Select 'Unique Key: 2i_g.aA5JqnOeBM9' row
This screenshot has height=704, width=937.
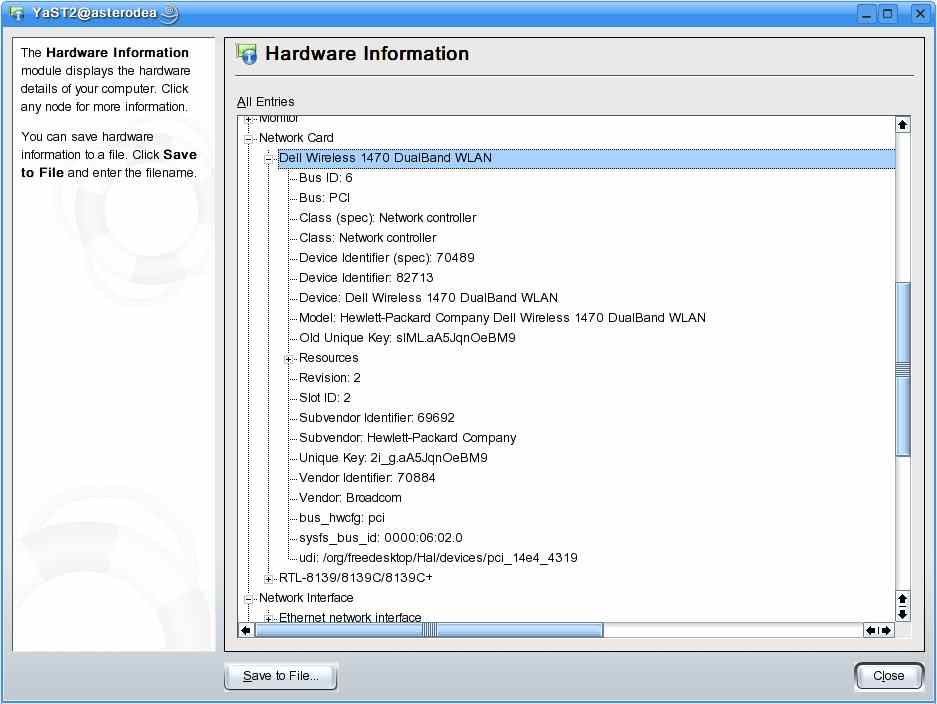(393, 458)
